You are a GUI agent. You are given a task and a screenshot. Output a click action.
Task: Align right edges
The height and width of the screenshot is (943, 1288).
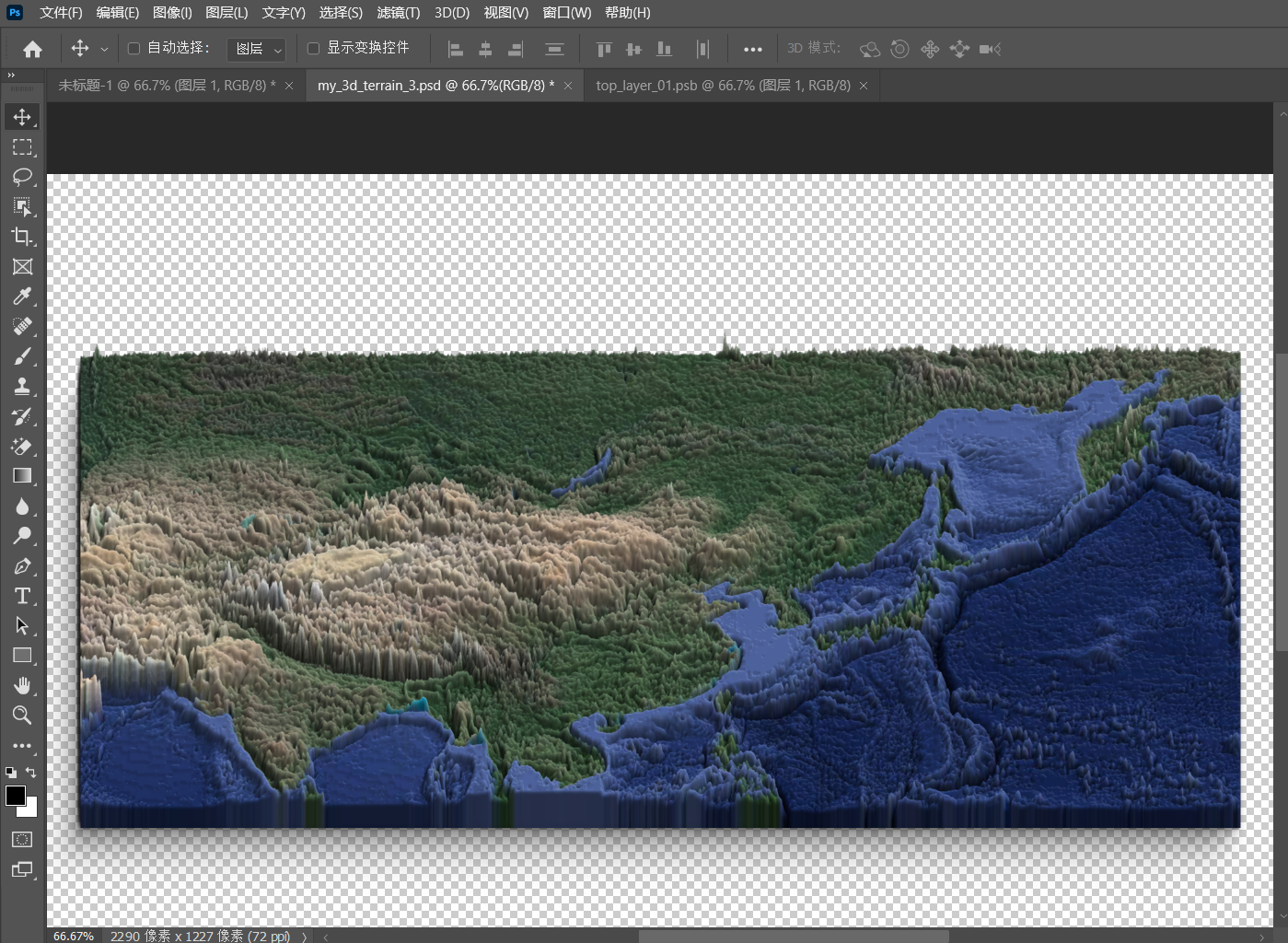coord(516,49)
